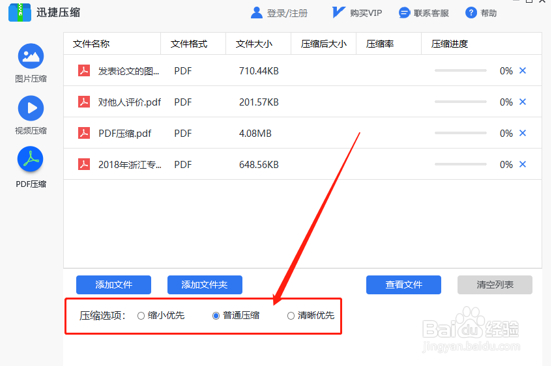Image resolution: width=551 pixels, height=366 pixels.
Task: Click the 登录/注册 link text
Action: [287, 13]
